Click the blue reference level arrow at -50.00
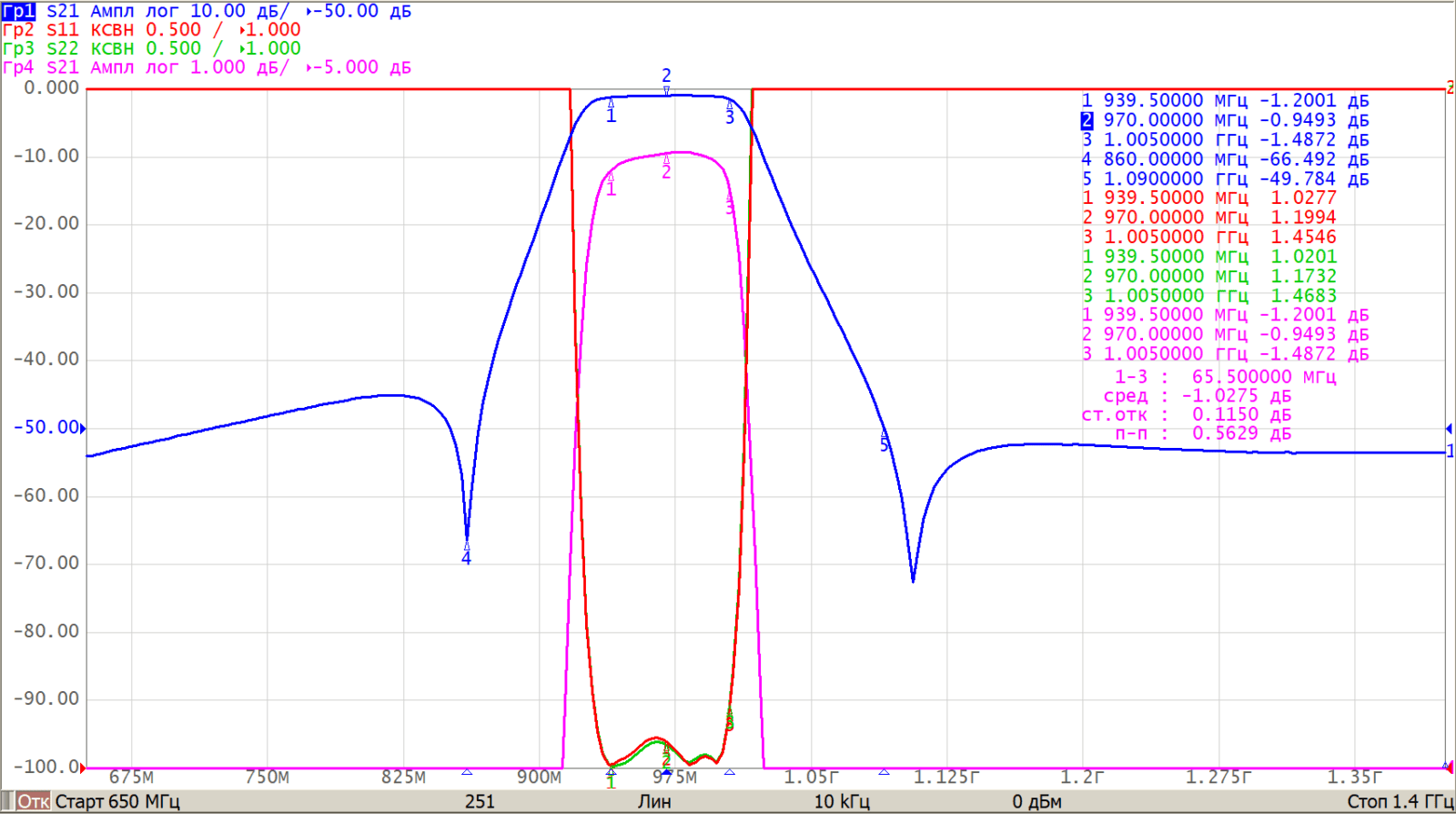 (x=83, y=428)
